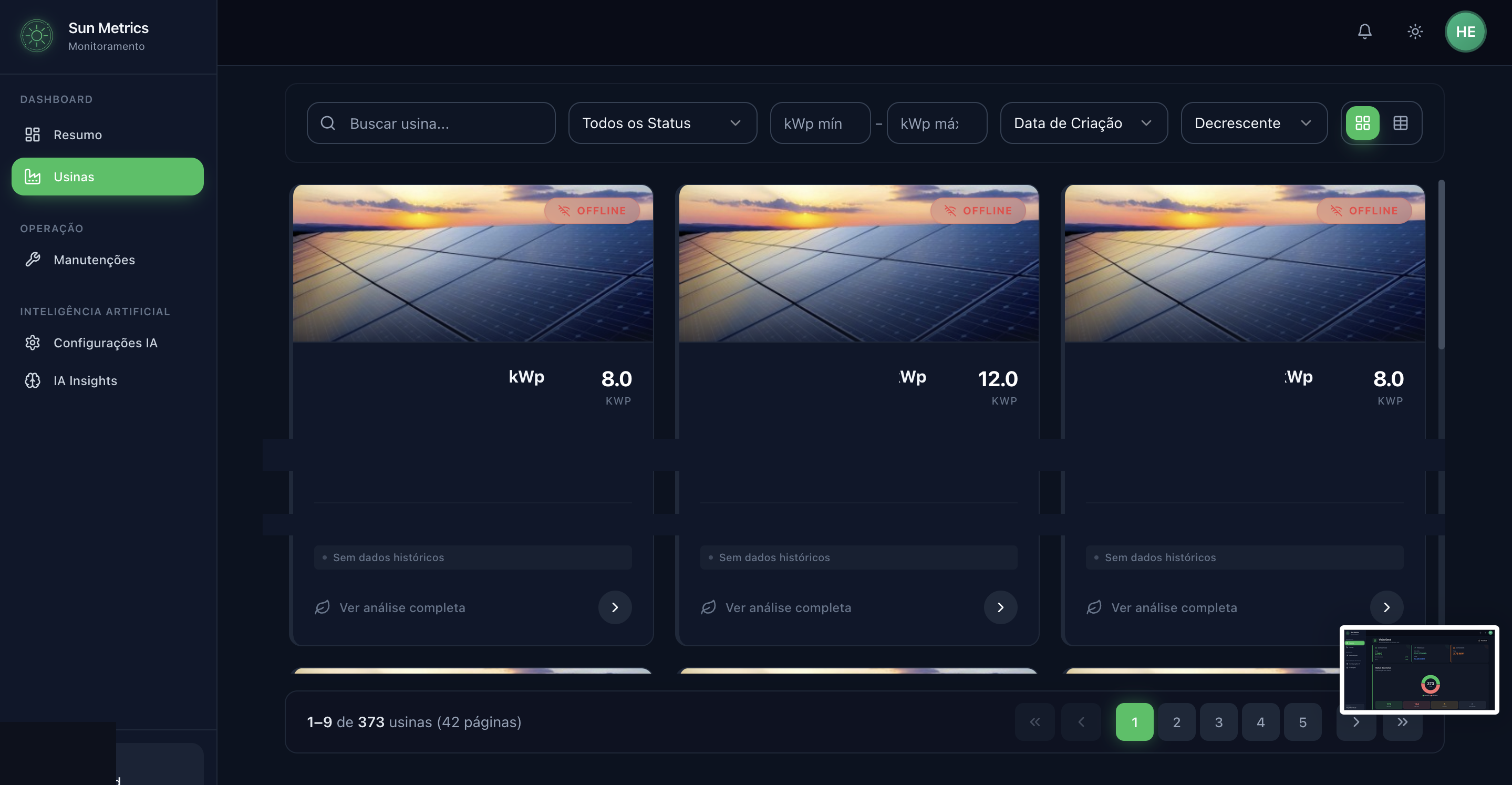Viewport: 1512px width, 785px height.
Task: Select the Usinas sidebar item
Action: click(74, 176)
